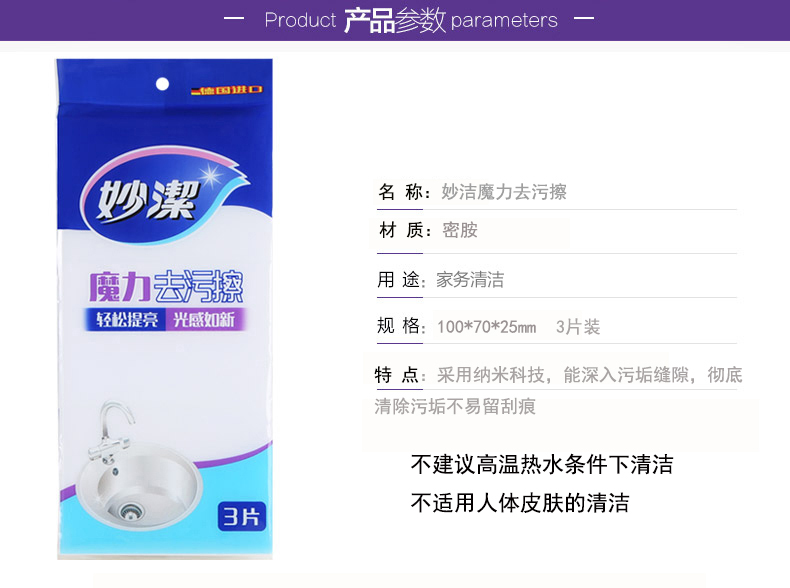This screenshot has height=588, width=790.
Task: Click the purple Product parameters banner
Action: (395, 20)
